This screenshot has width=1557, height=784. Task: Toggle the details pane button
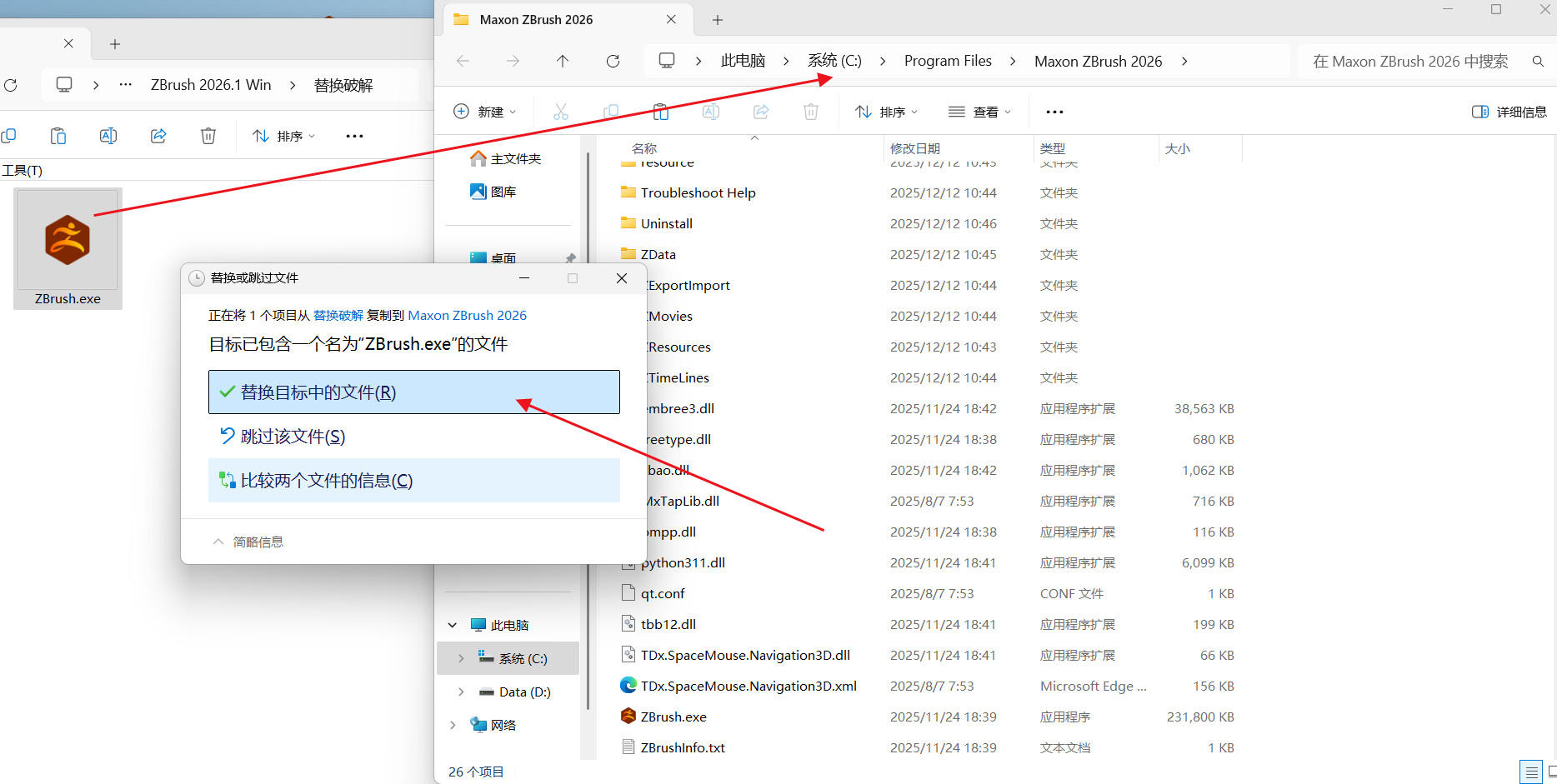click(1509, 112)
